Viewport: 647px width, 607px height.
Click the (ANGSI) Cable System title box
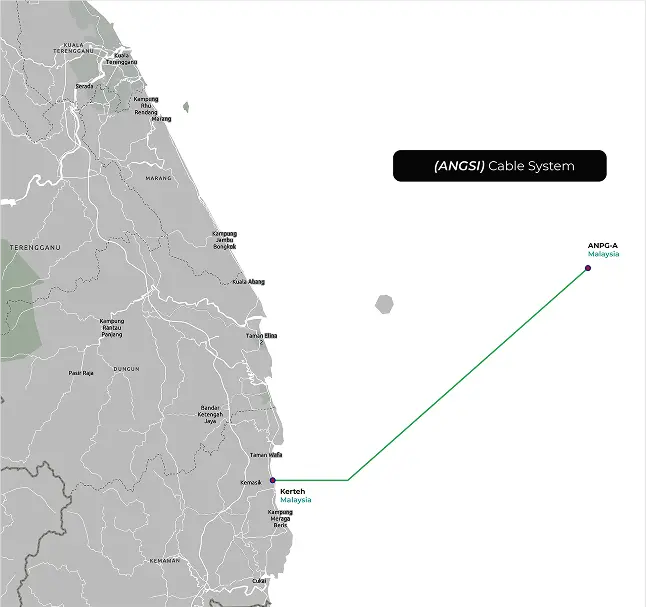[x=499, y=166]
